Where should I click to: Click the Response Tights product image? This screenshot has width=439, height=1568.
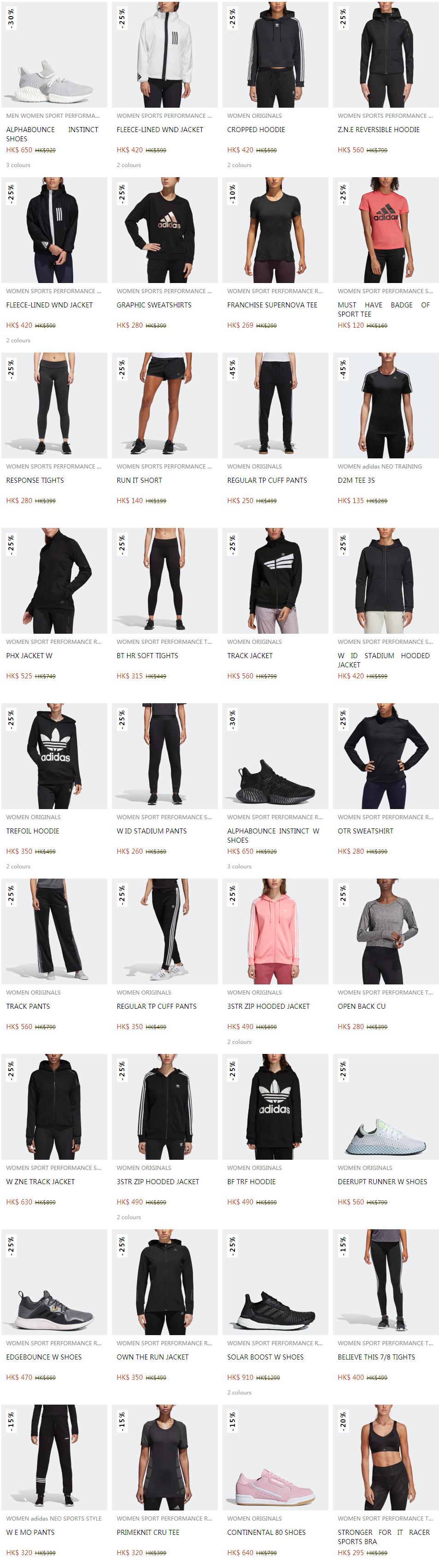(x=54, y=405)
